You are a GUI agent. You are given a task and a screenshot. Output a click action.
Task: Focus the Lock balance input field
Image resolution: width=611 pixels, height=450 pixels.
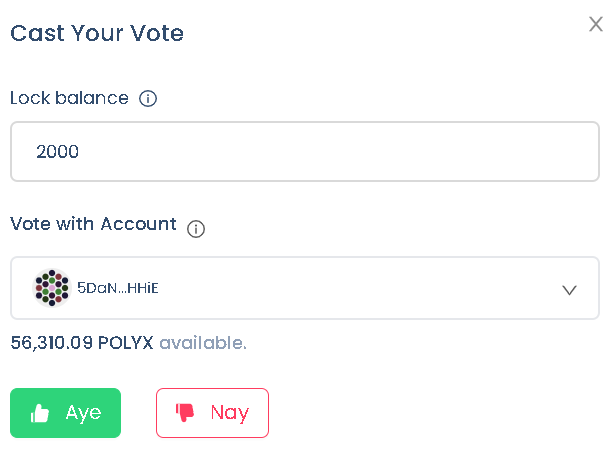305,151
